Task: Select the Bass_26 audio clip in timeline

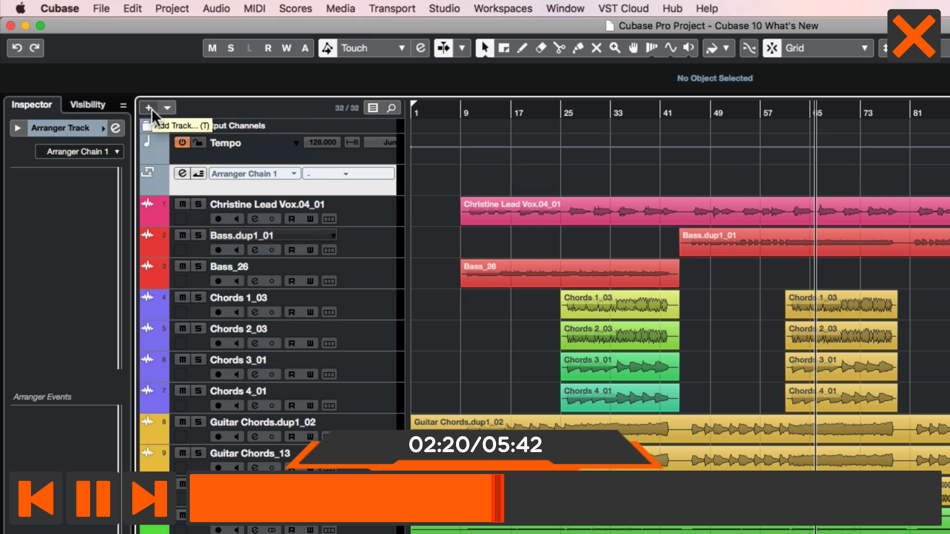Action: [x=569, y=273]
